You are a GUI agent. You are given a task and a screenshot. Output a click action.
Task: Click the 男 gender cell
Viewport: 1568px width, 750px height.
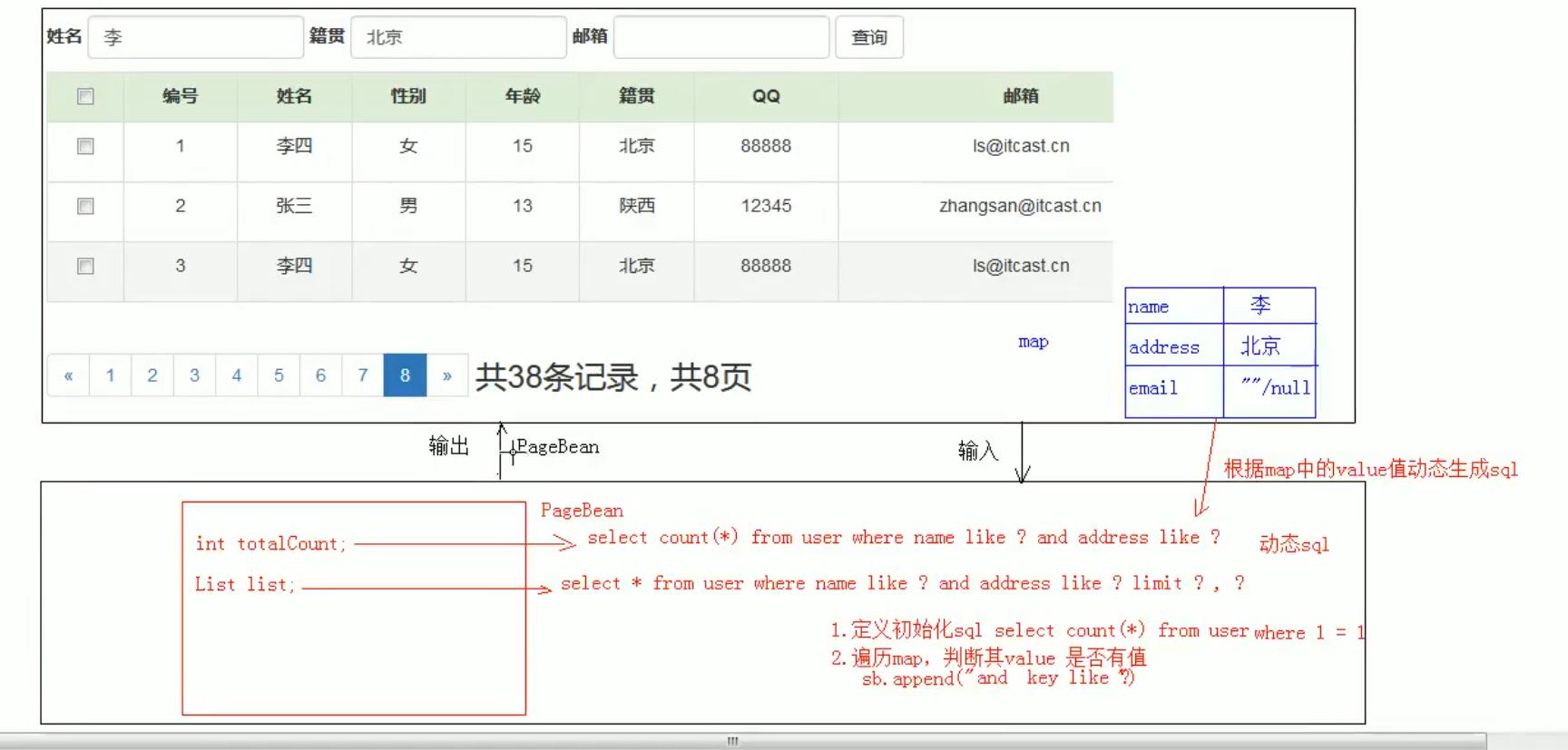point(408,206)
